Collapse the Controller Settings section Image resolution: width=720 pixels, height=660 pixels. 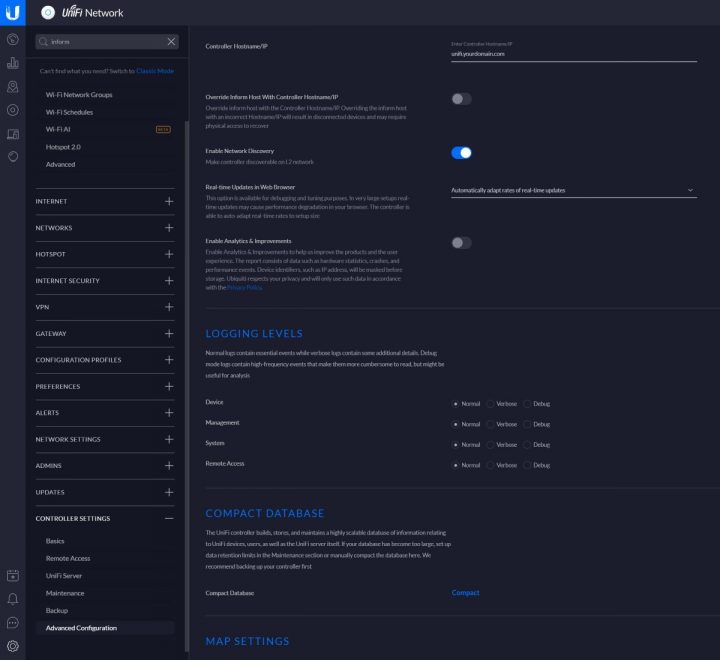point(169,518)
